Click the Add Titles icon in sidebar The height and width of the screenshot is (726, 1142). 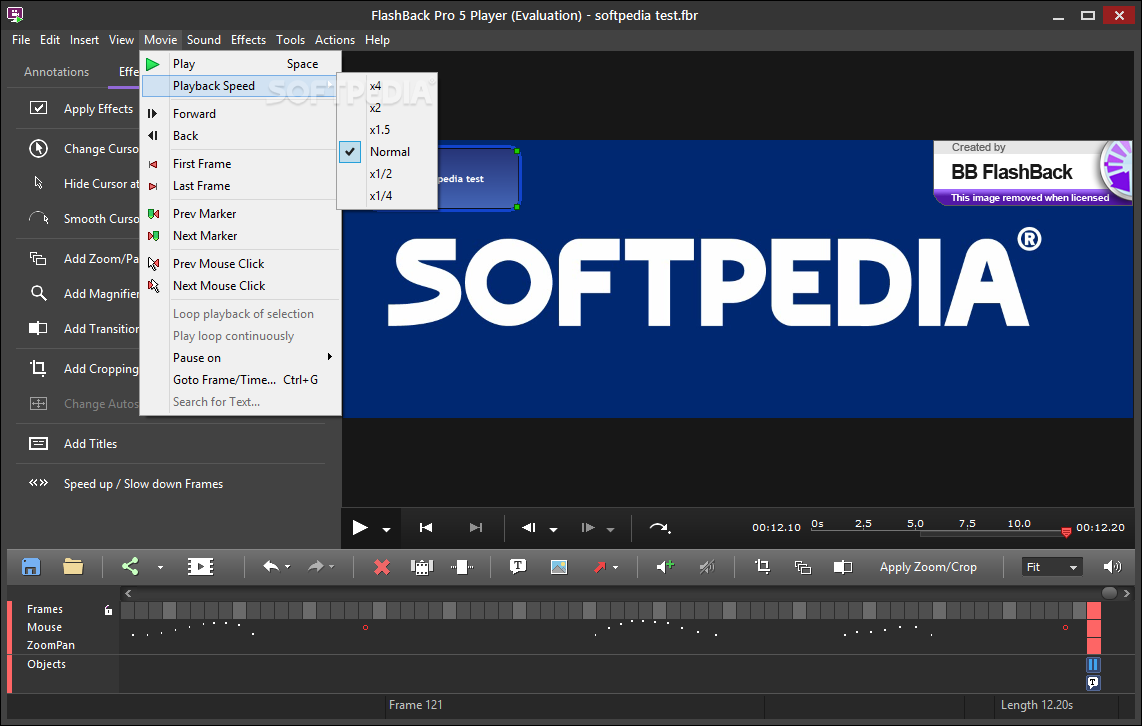pyautogui.click(x=38, y=444)
